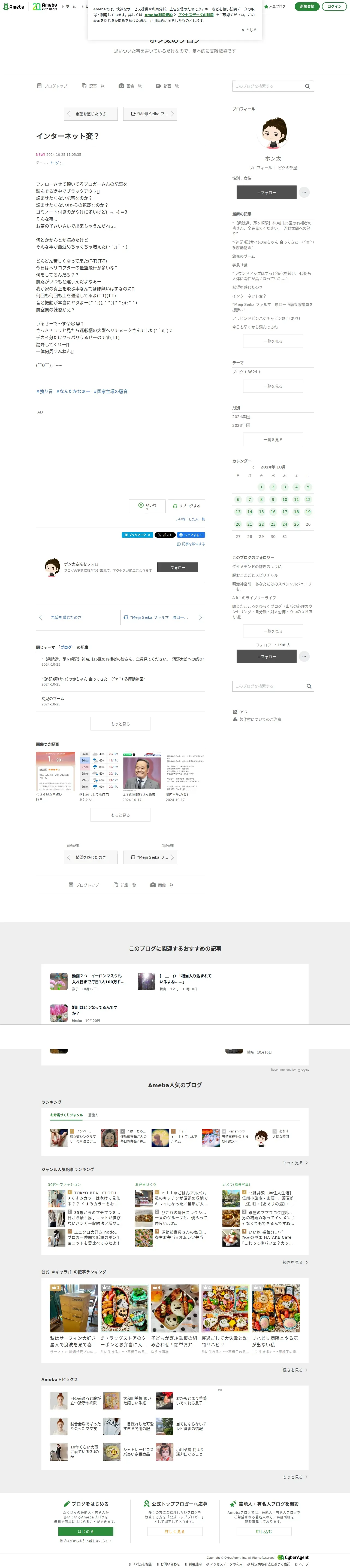Screen dimensions: 350x1568
Task: Click もっと見る under 同じテーマ articles
Action: coord(120,724)
